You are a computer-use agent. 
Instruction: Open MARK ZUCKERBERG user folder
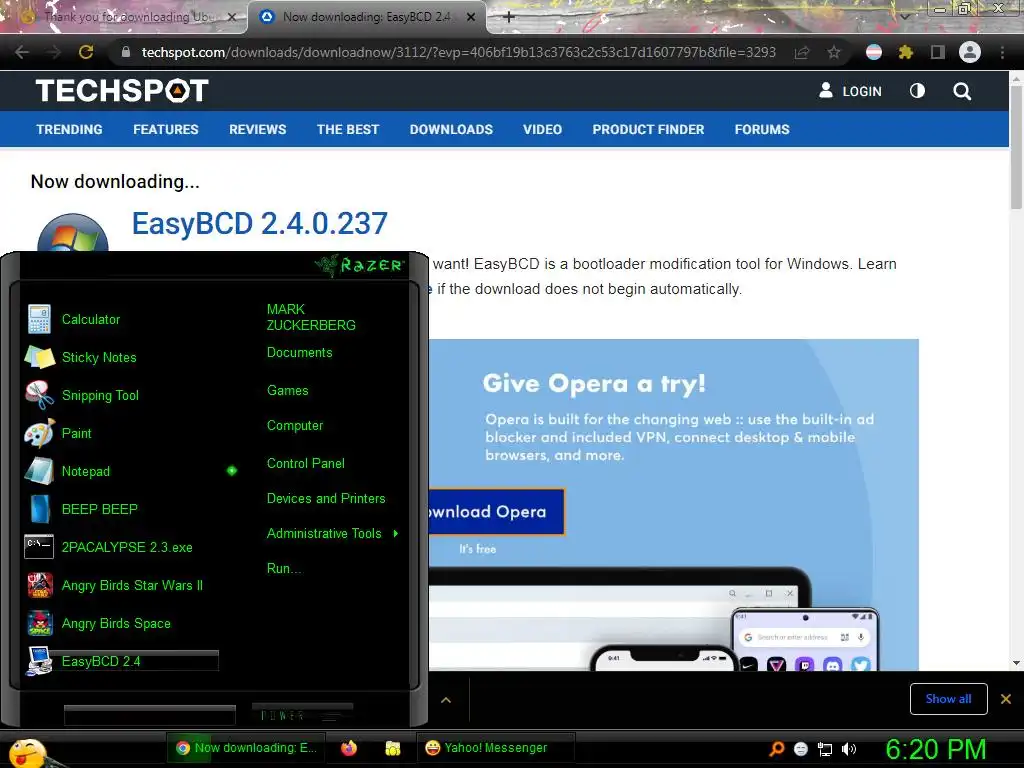click(311, 317)
